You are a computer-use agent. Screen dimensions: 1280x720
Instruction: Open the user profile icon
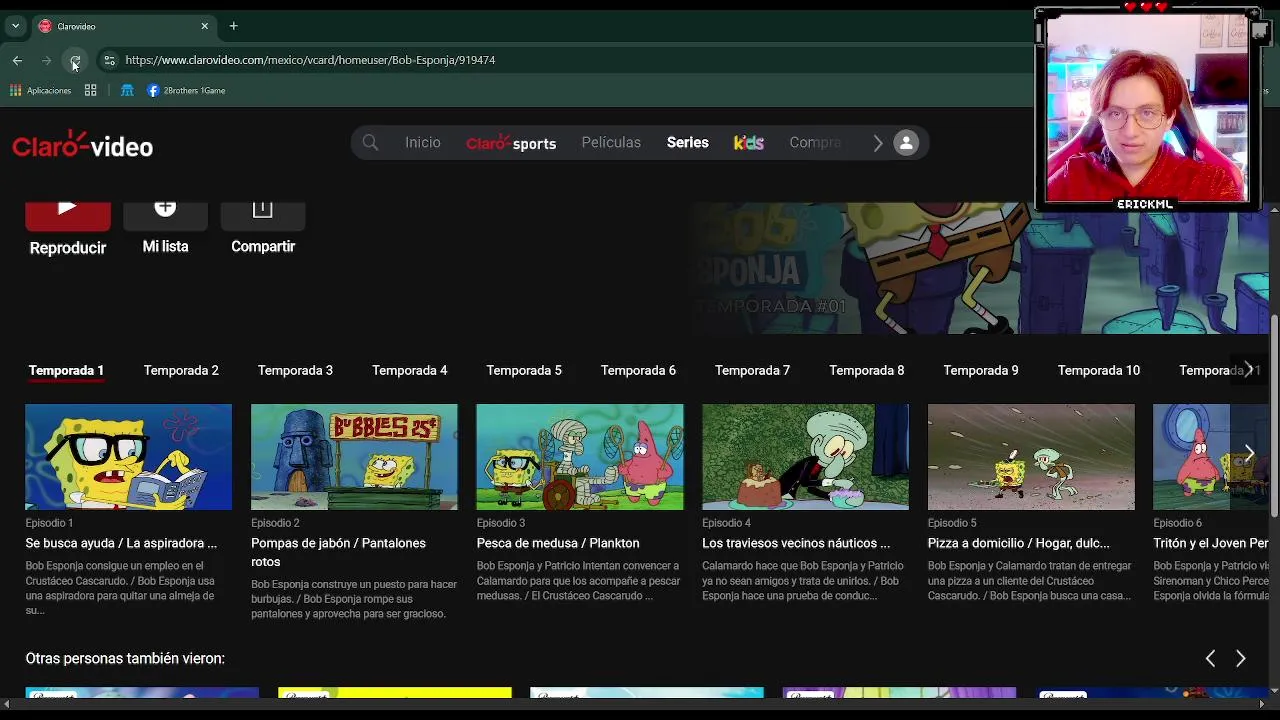(x=906, y=143)
